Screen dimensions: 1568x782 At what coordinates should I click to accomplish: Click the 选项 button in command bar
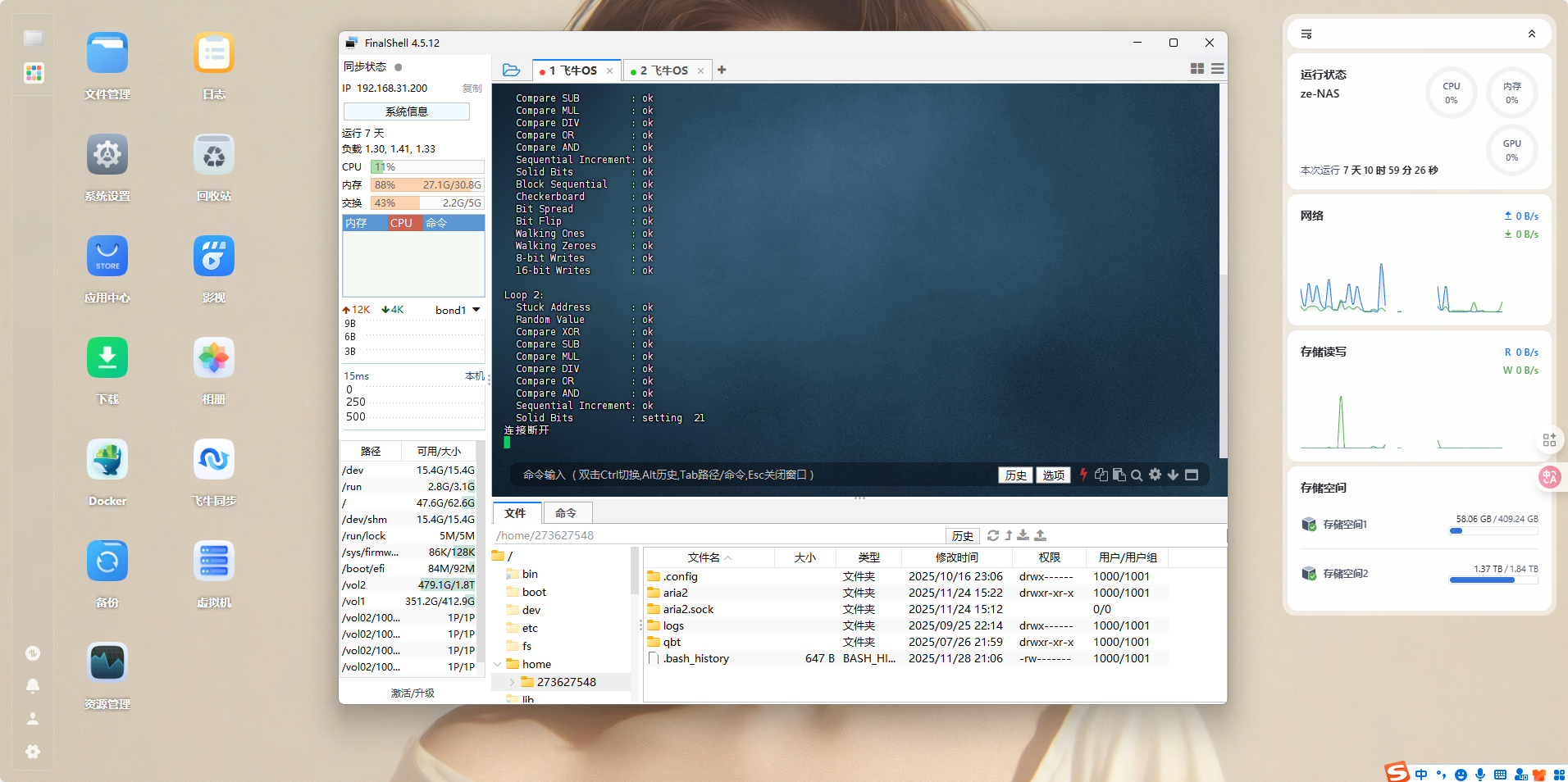point(1053,475)
